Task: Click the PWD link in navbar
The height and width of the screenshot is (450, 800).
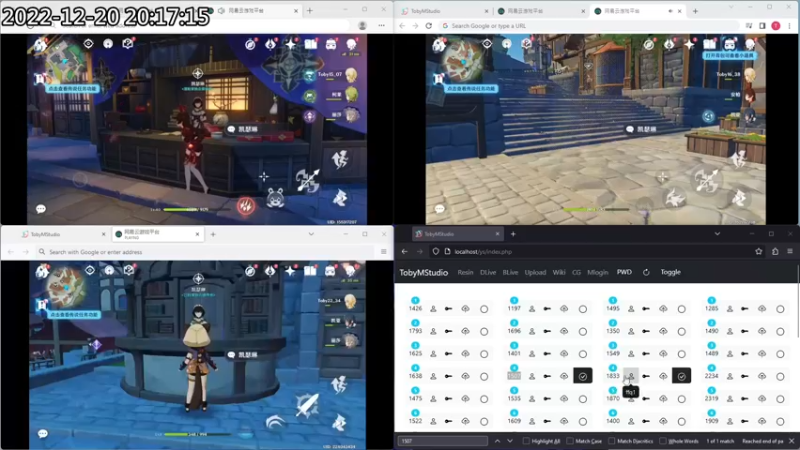Action: (x=624, y=272)
